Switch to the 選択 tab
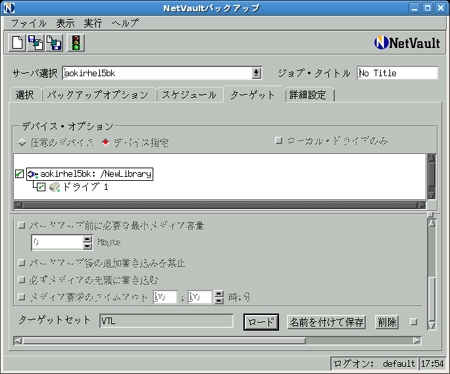The height and width of the screenshot is (374, 450). point(25,95)
